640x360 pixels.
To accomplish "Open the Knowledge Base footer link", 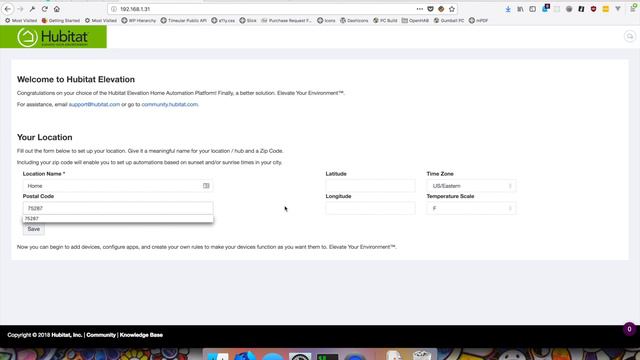I will click(141, 335).
